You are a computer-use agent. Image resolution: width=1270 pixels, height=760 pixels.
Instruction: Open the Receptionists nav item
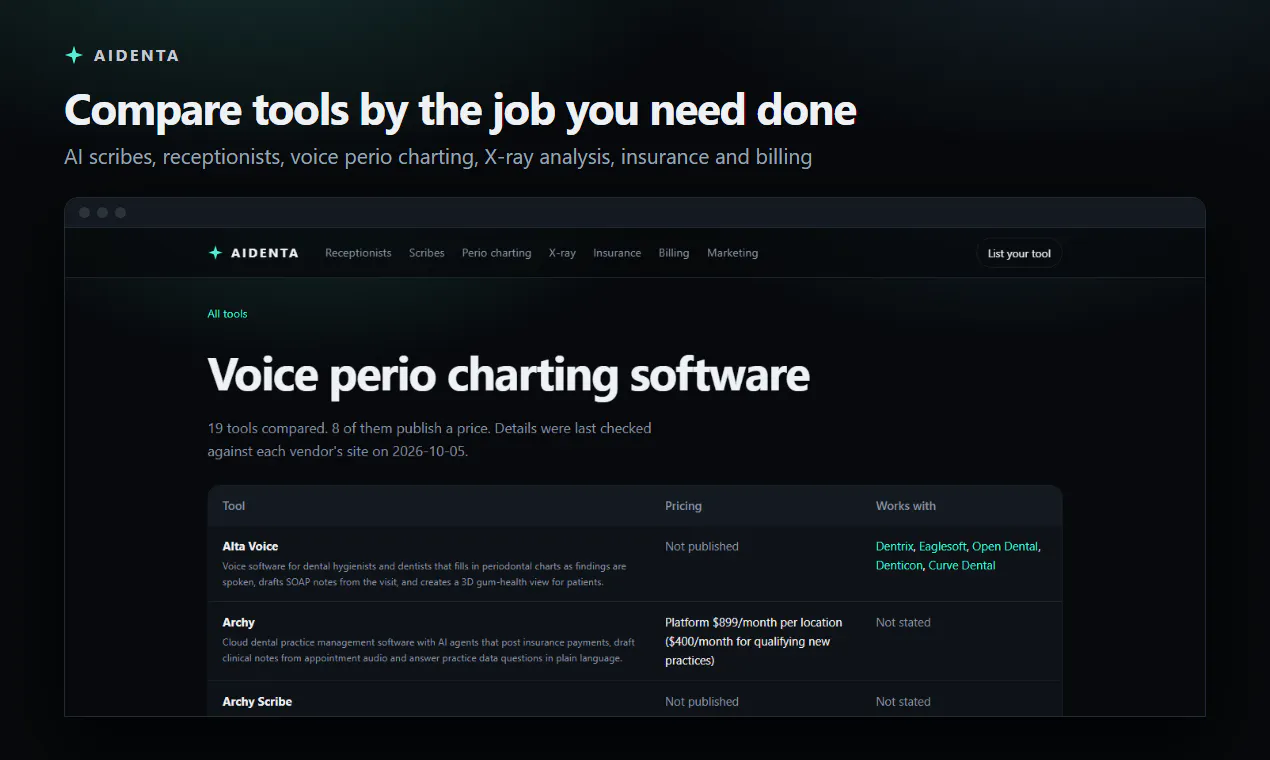[358, 253]
